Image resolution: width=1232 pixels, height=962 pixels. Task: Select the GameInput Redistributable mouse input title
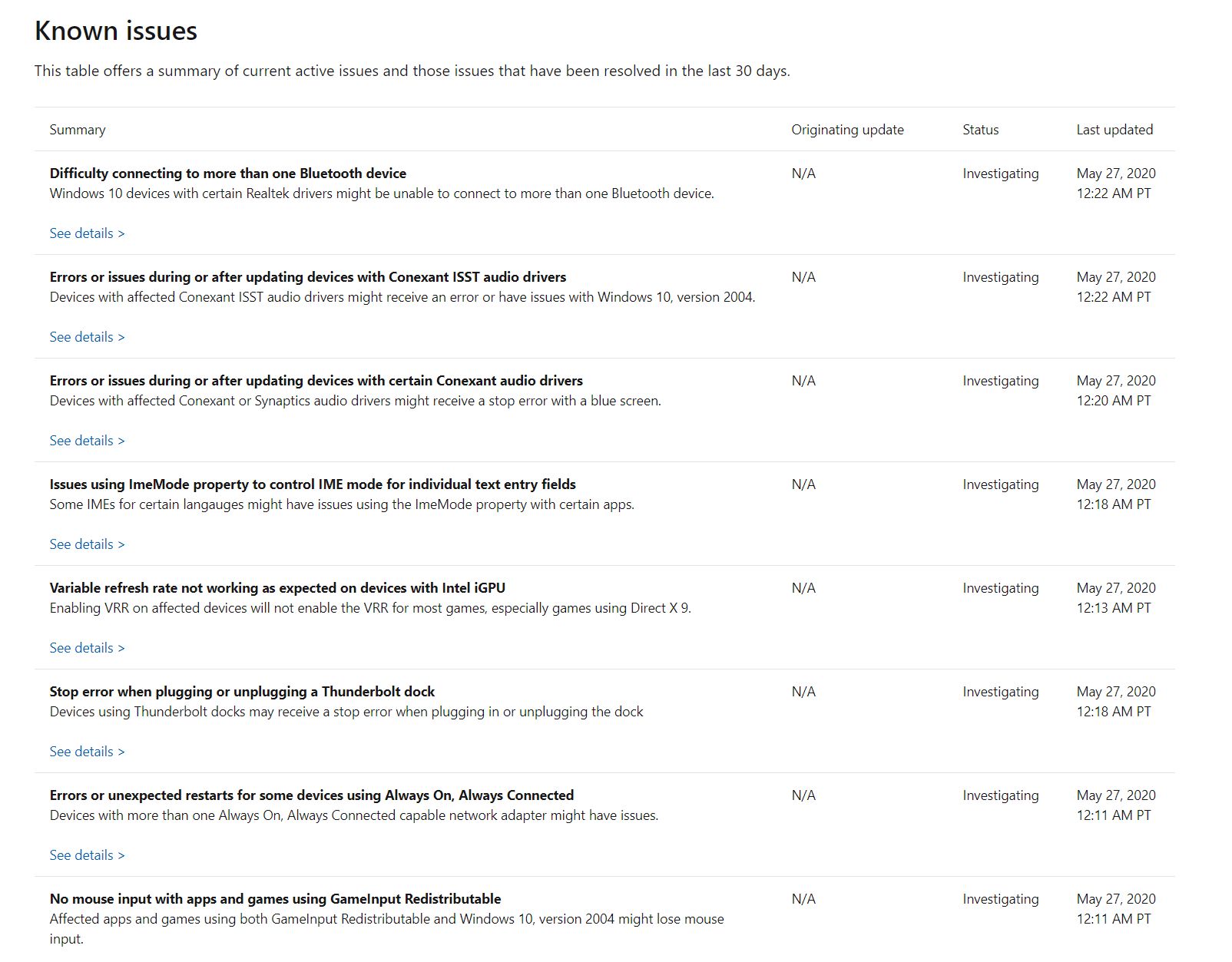point(275,899)
